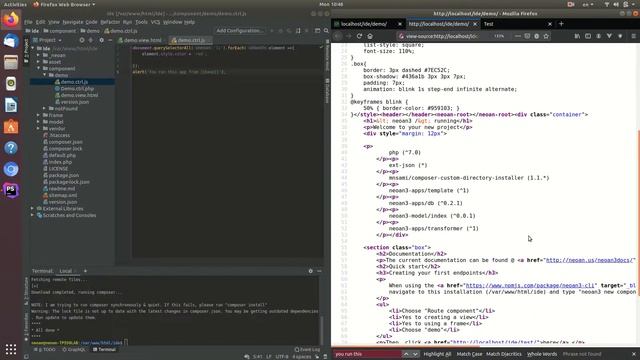Viewport: 640px width, 360px height.
Task: Expand the _neoan folder
Action: click(38, 55)
